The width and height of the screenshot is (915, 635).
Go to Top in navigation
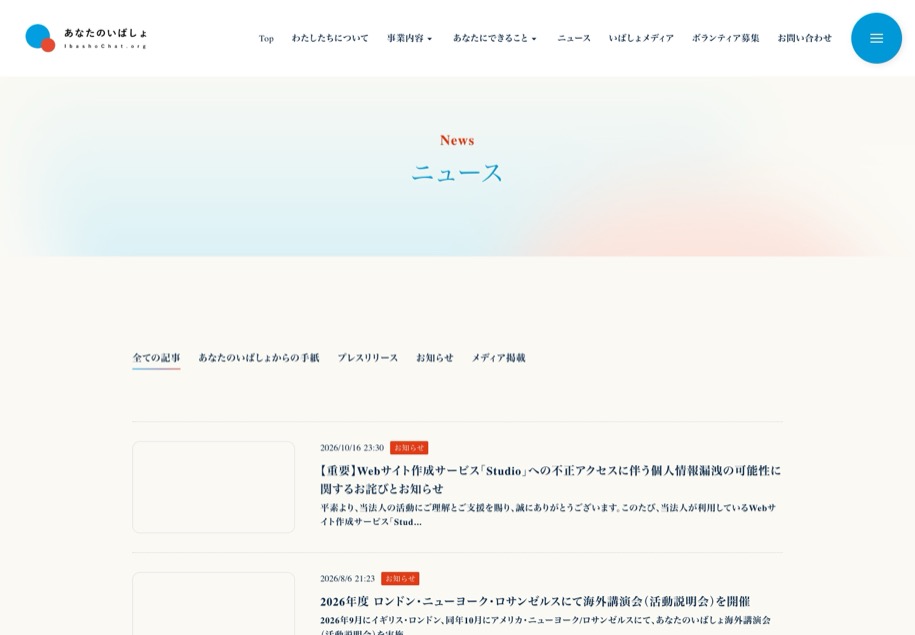tap(266, 39)
